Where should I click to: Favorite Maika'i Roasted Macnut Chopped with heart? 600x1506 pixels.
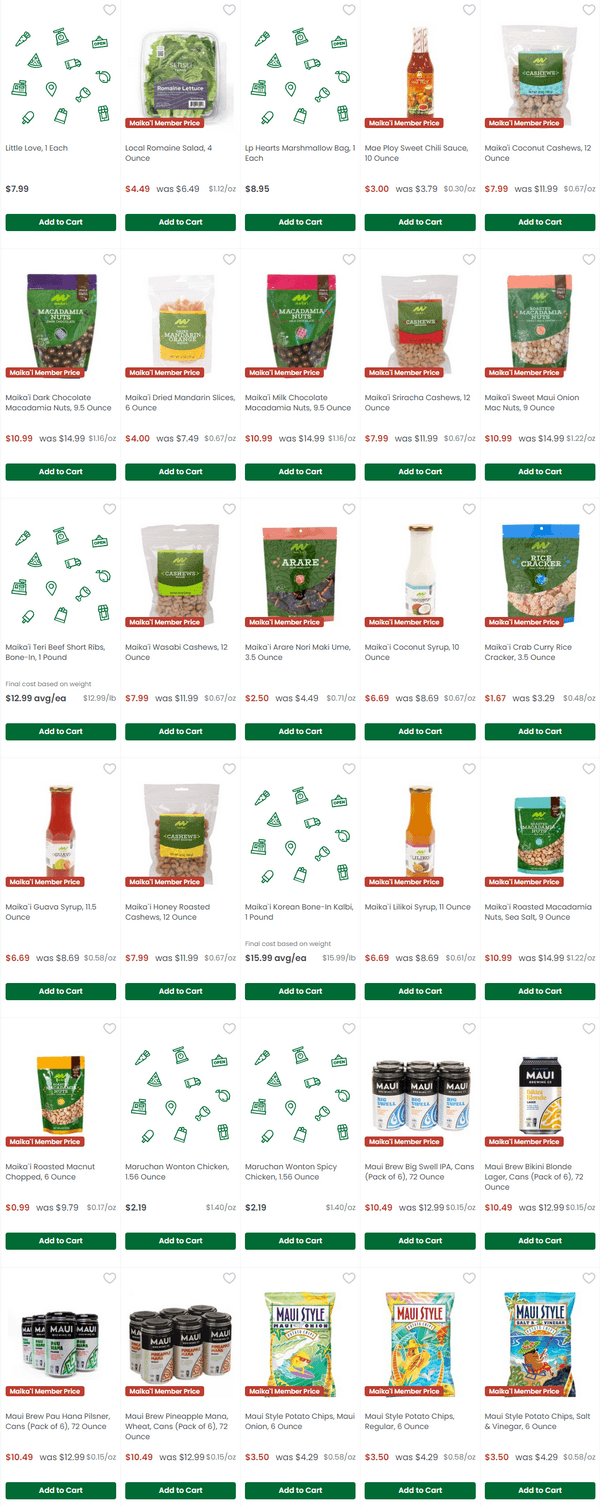(109, 1029)
